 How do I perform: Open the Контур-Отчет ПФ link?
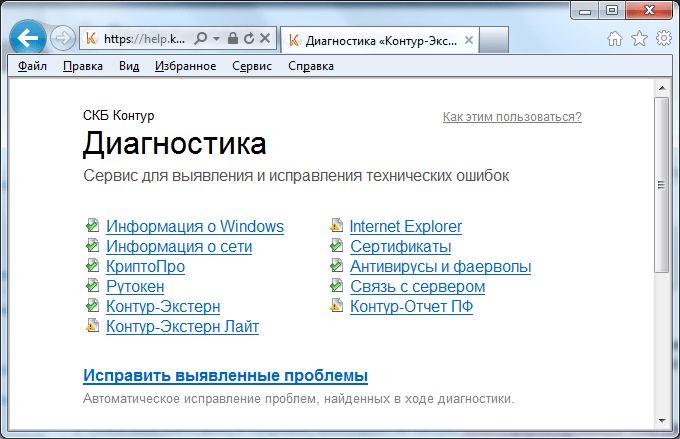coord(411,306)
